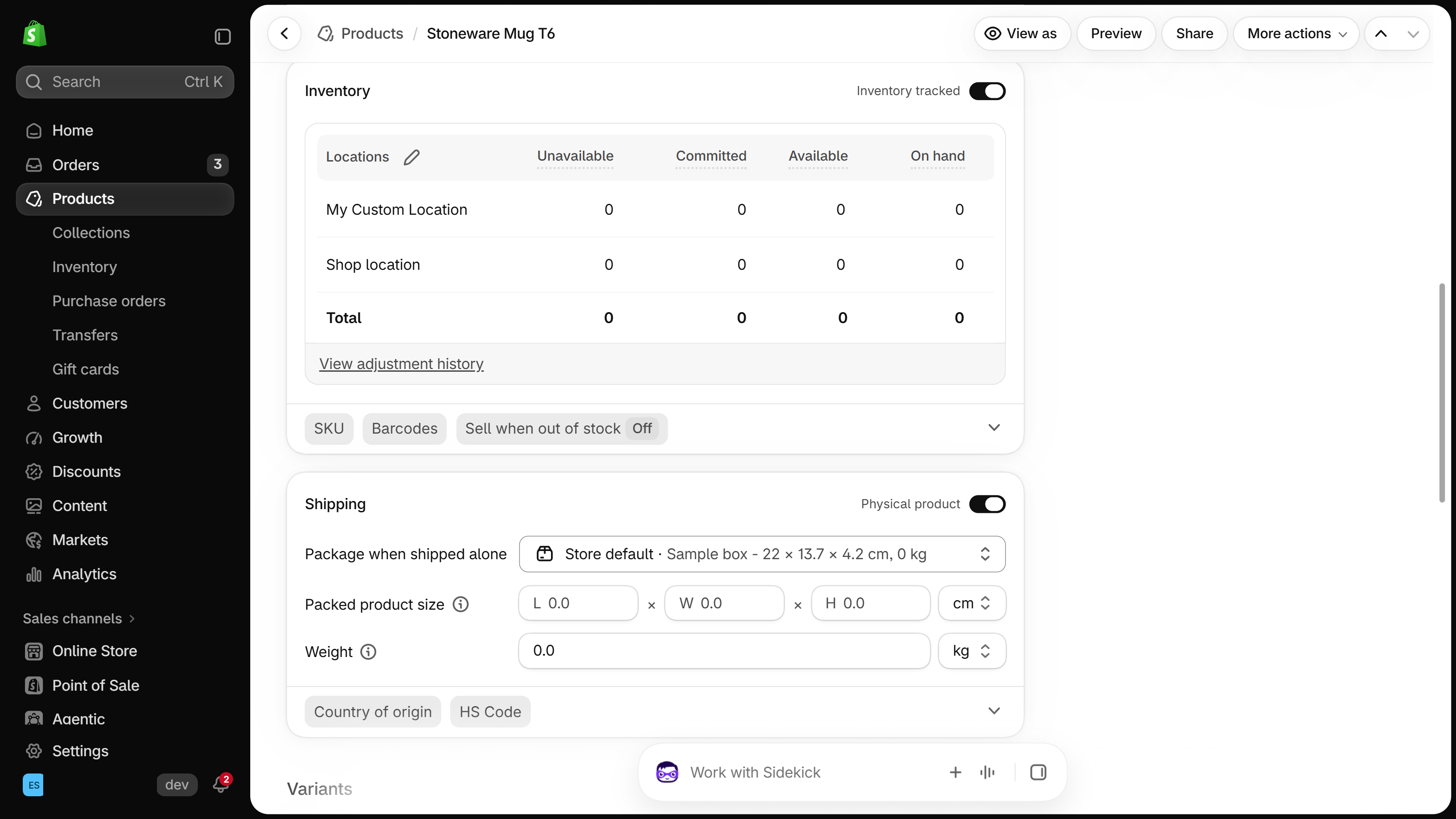1456x819 pixels.
Task: Add attachment in Sidekick plus icon
Action: 955,772
